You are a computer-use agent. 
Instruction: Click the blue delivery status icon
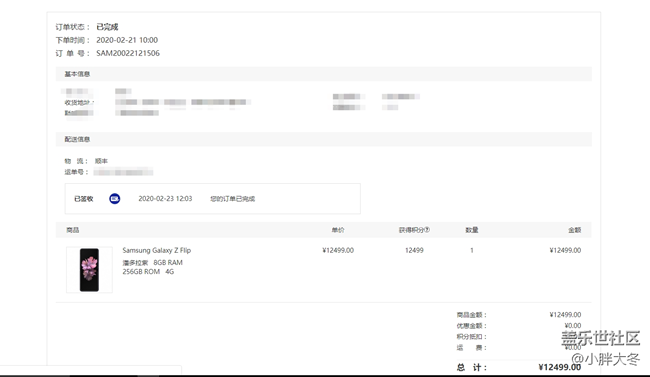point(114,199)
